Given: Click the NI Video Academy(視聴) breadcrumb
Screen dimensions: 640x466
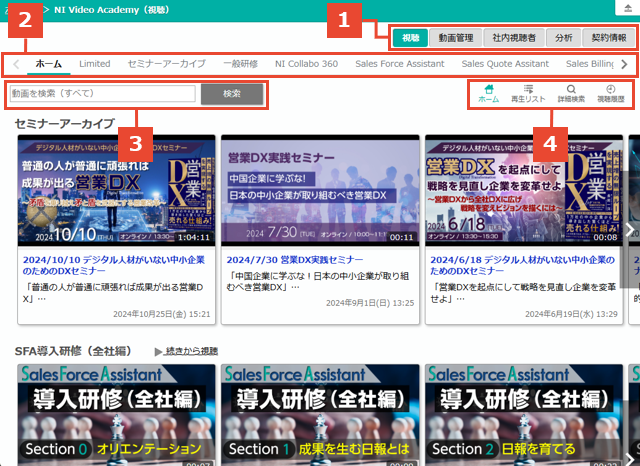Looking at the screenshot, I should tap(111, 10).
